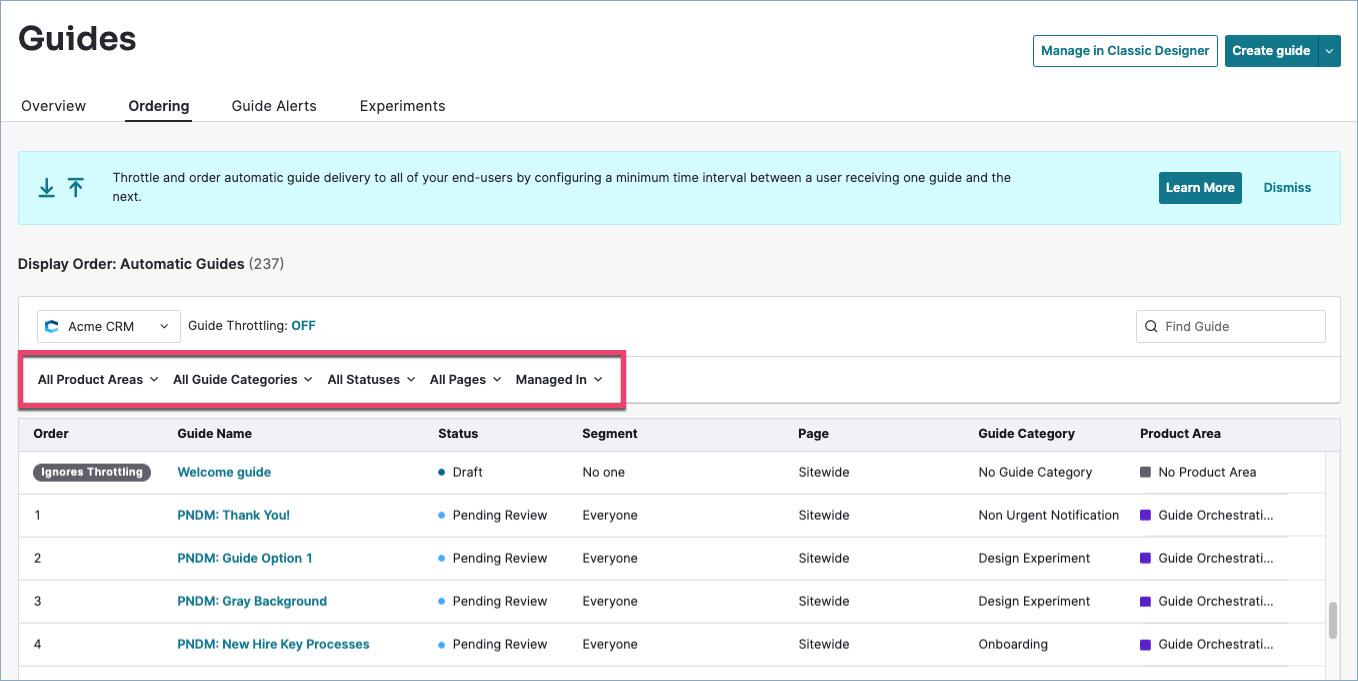1358x681 pixels.
Task: Dismiss the throttling info banner
Action: (1287, 188)
